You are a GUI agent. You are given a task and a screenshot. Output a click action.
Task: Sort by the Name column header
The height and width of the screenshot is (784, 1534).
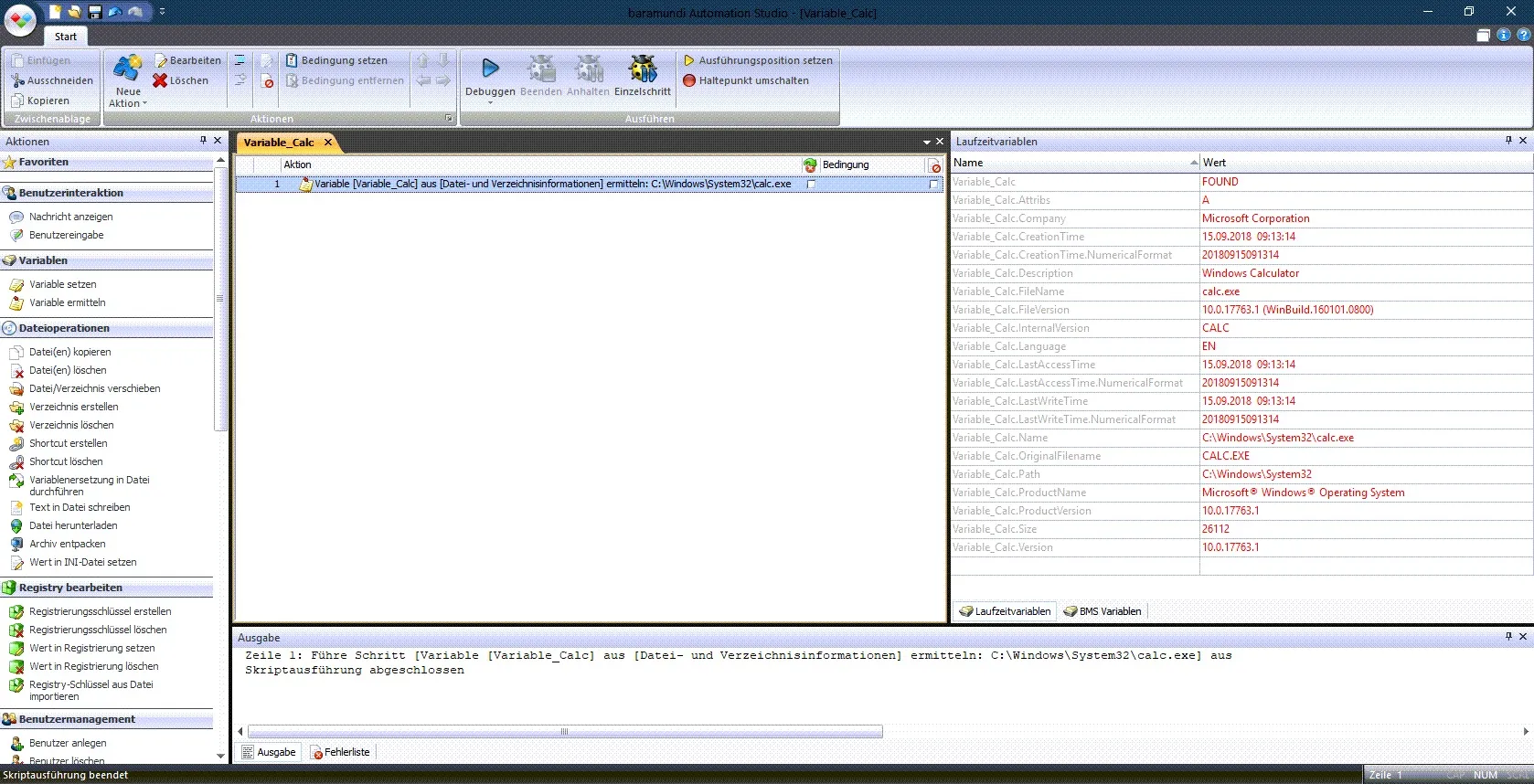(x=1075, y=163)
